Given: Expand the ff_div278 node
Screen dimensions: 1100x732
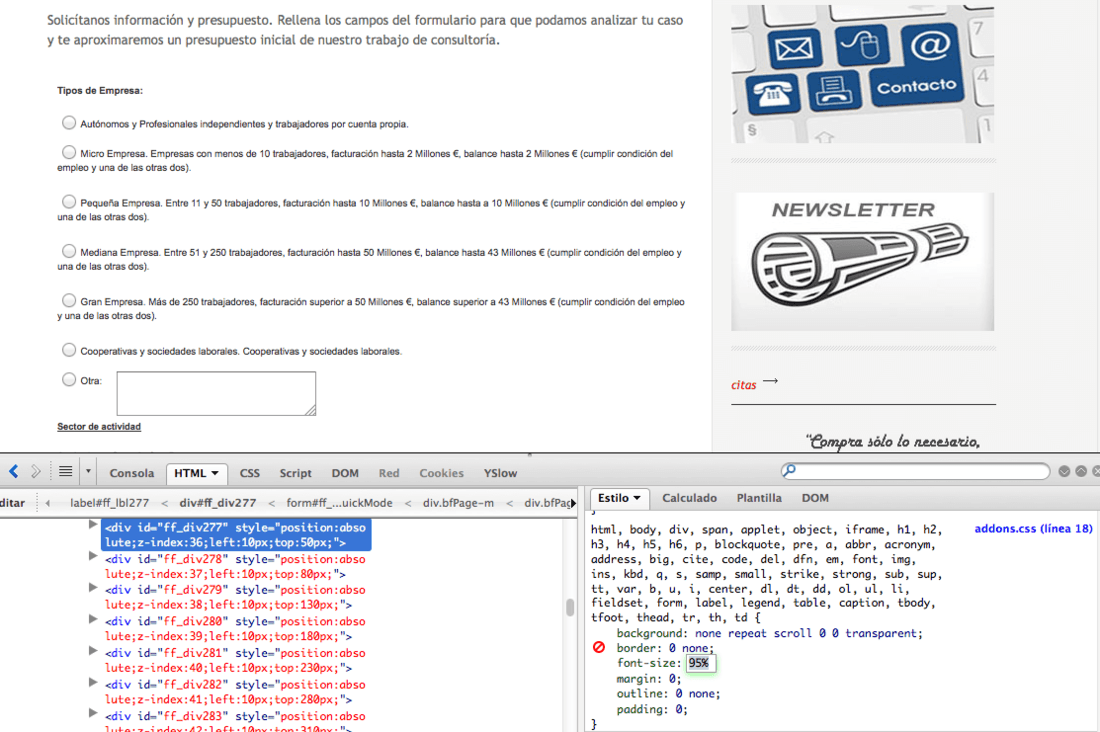Looking at the screenshot, I should (93, 556).
